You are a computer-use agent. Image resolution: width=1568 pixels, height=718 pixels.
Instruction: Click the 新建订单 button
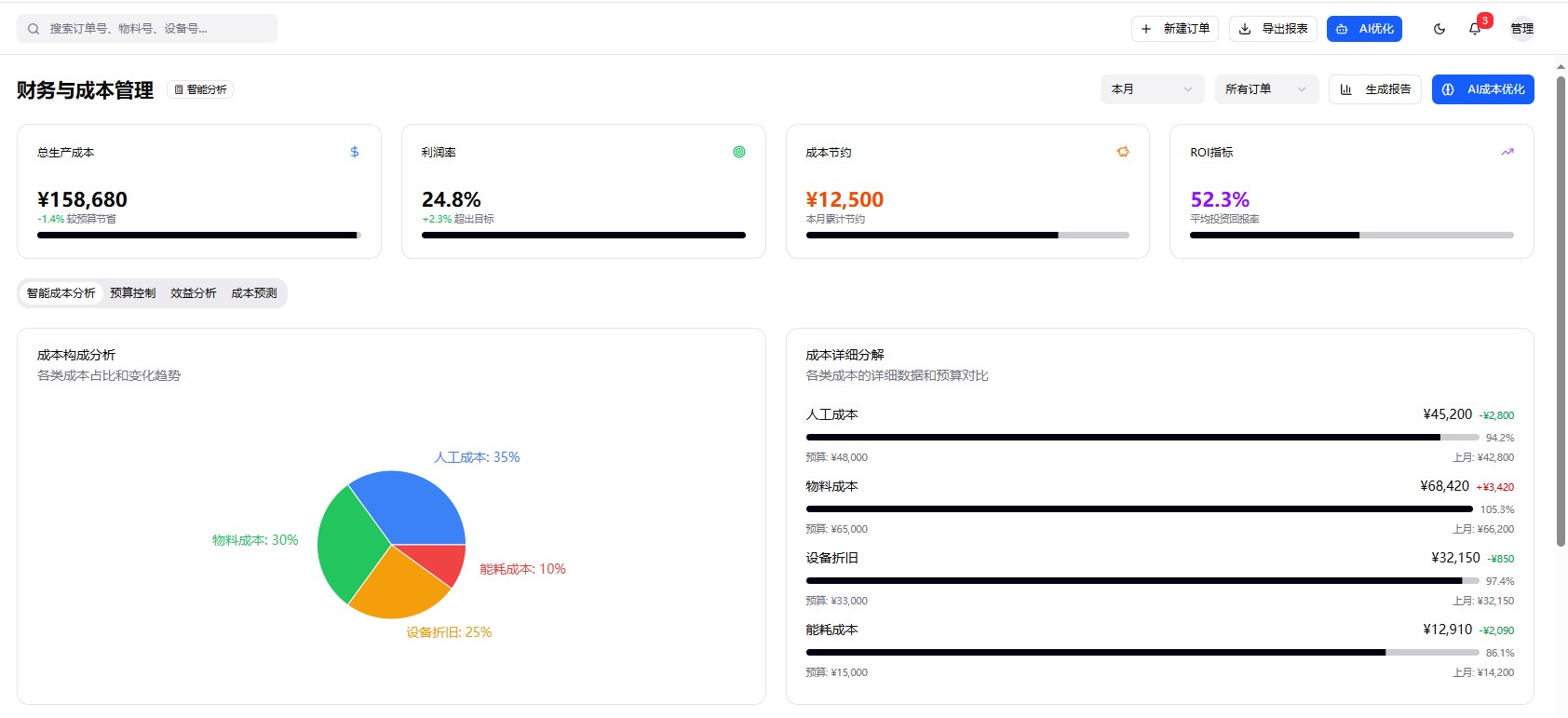[1177, 29]
